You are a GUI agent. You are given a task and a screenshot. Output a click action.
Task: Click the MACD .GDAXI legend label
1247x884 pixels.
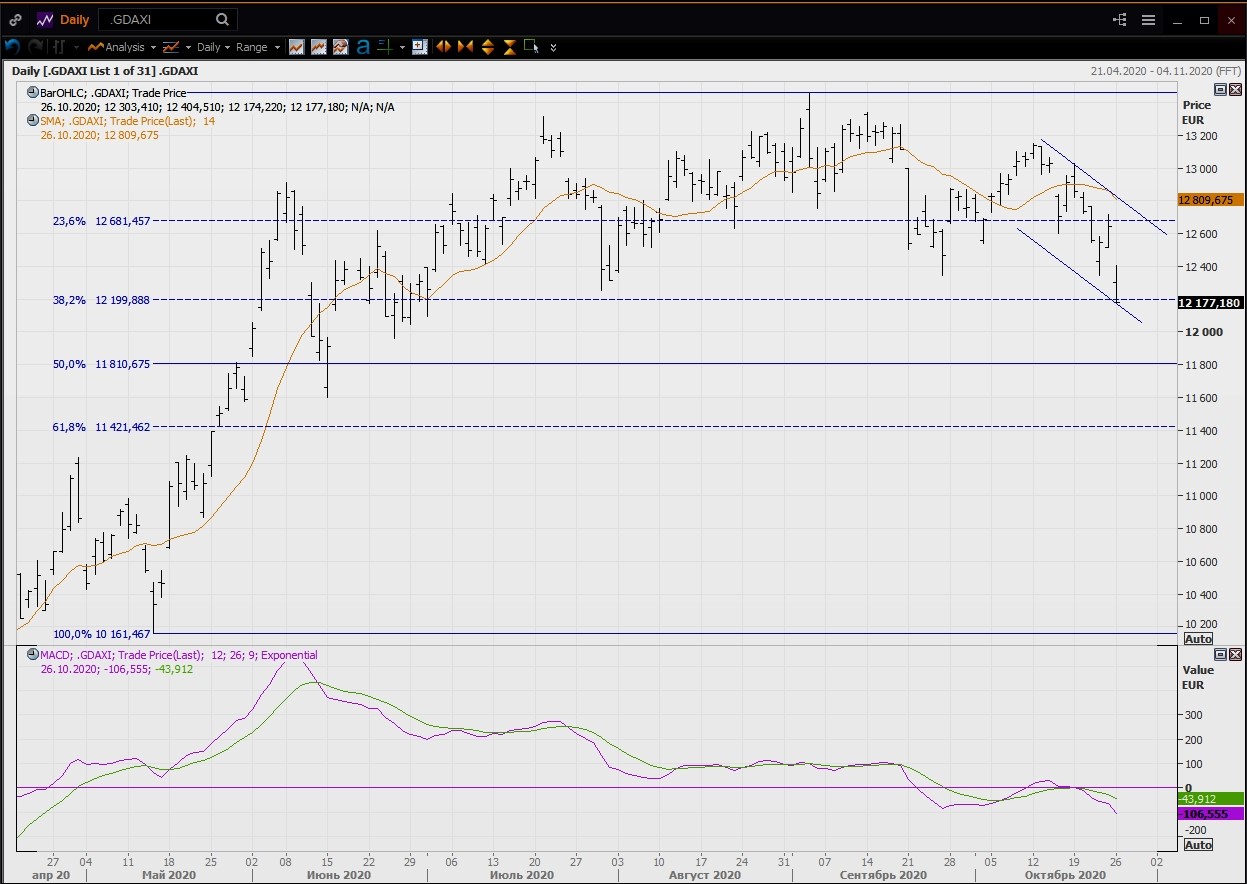(x=179, y=655)
